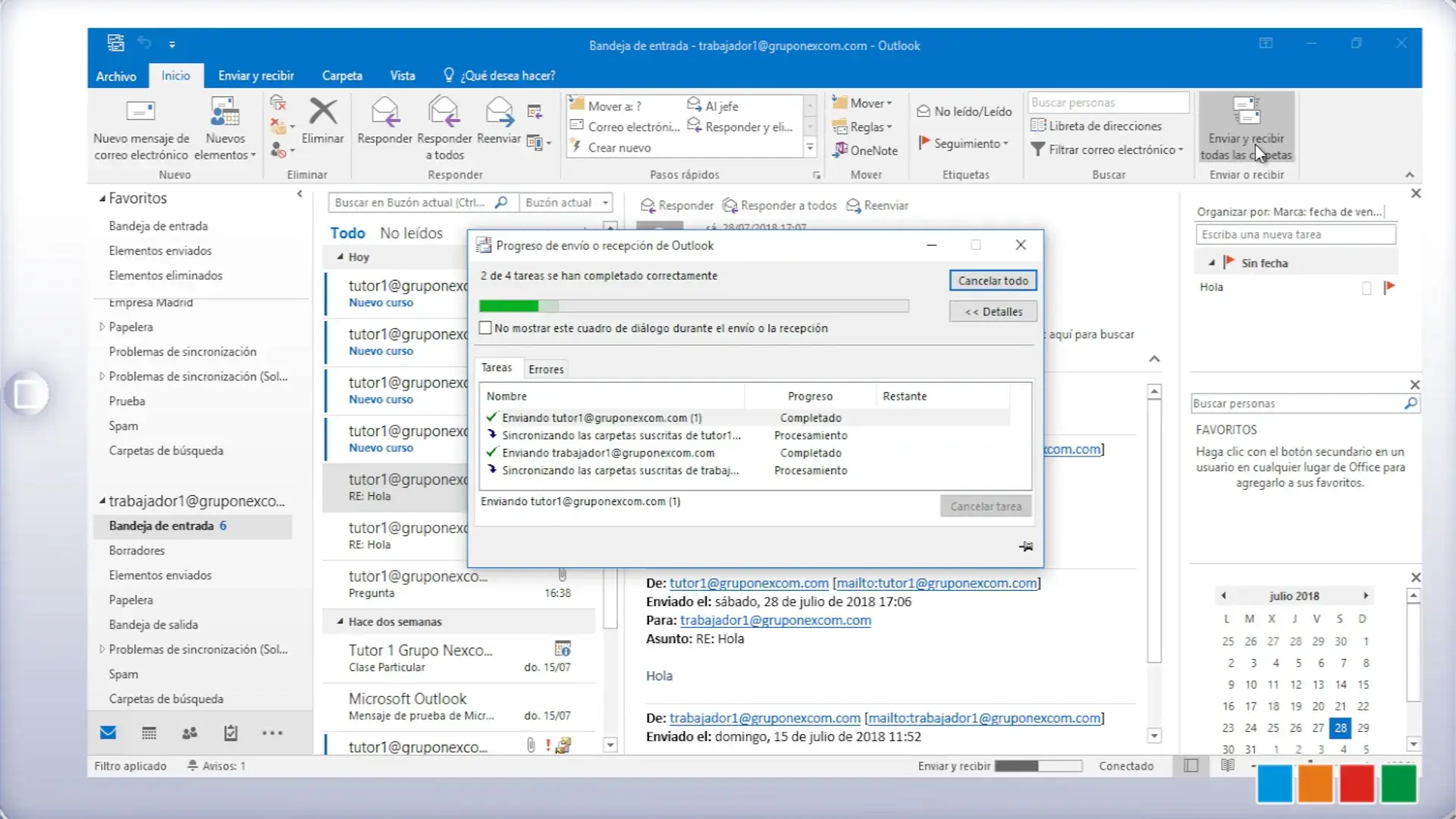Click the Calendar navigation icon

coord(149,733)
